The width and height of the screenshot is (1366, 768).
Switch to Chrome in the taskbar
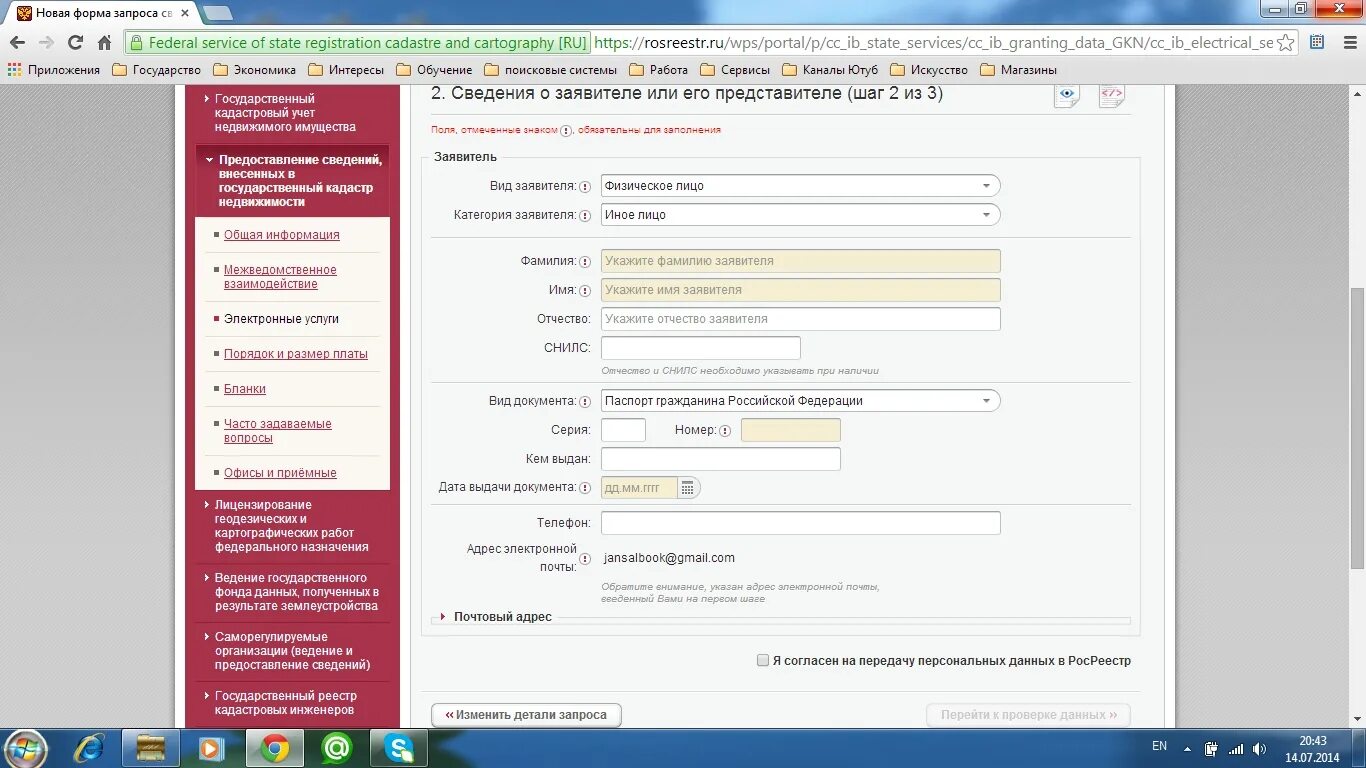click(x=275, y=748)
